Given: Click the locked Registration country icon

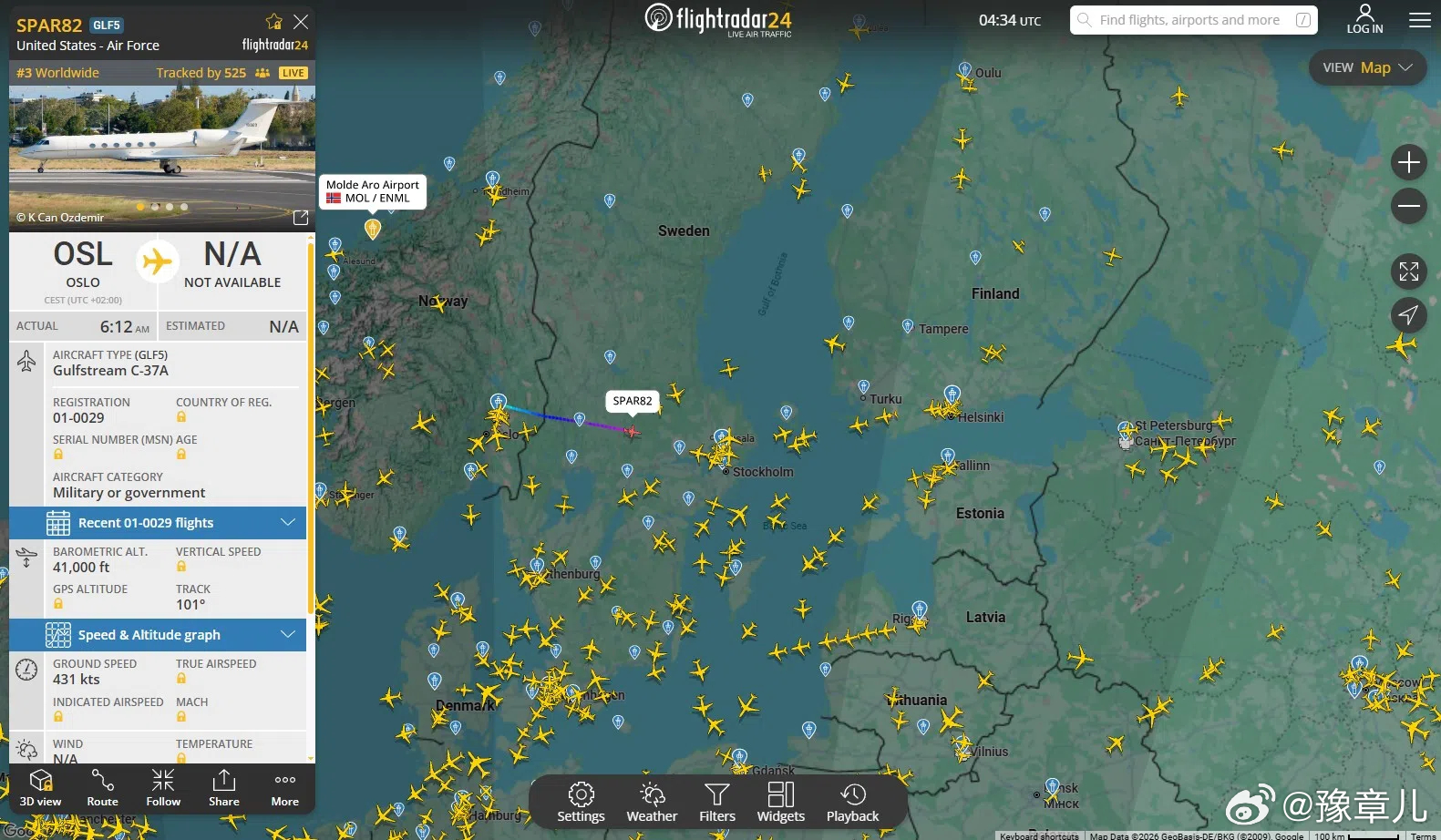Looking at the screenshot, I should tap(181, 417).
